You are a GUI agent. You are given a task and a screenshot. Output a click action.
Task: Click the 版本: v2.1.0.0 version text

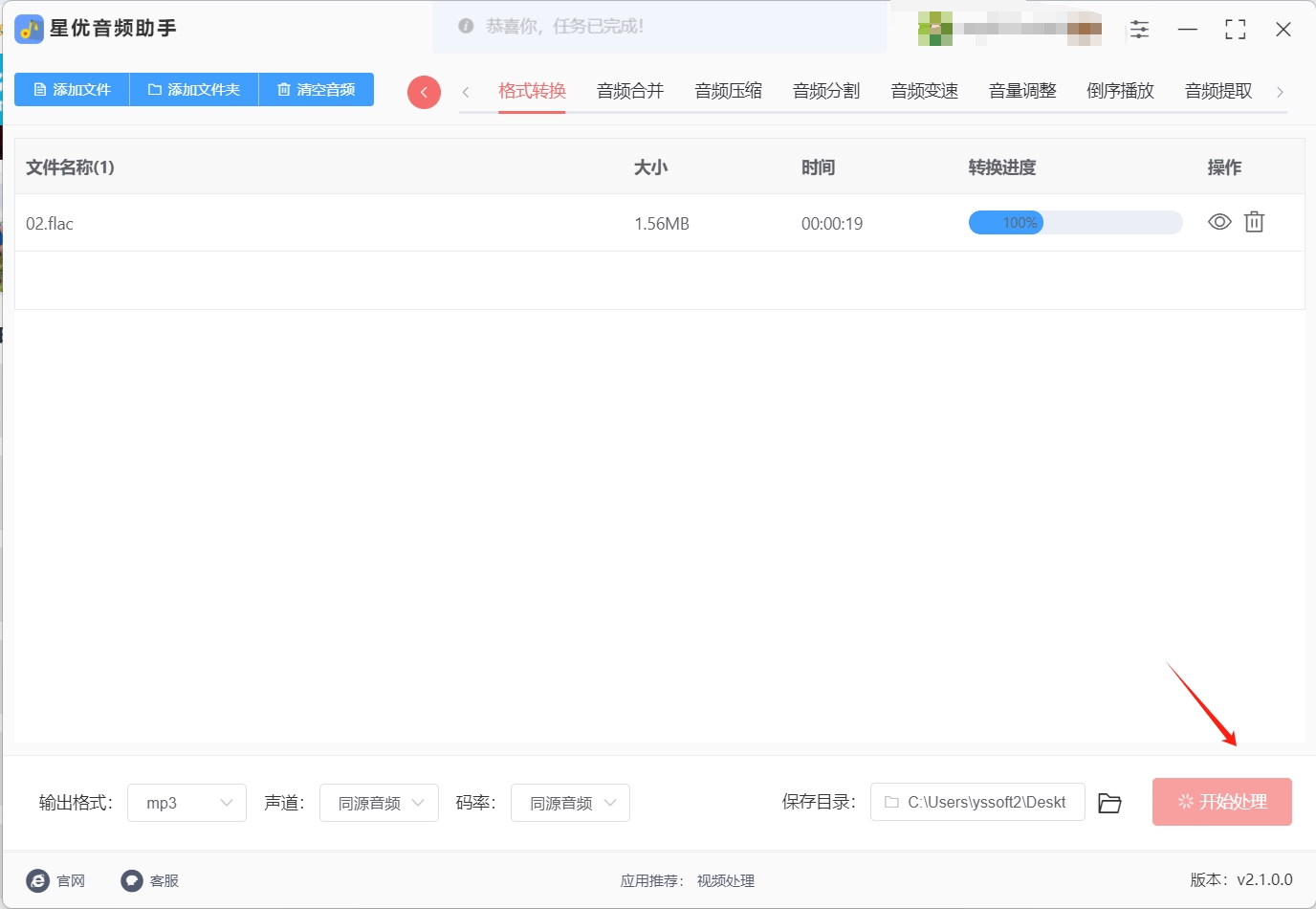click(1241, 879)
